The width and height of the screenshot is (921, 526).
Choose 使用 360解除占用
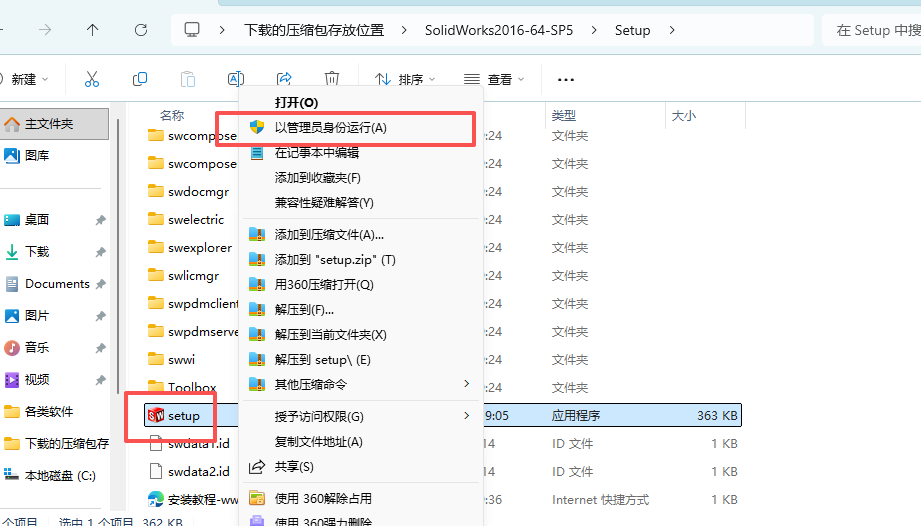click(361, 498)
